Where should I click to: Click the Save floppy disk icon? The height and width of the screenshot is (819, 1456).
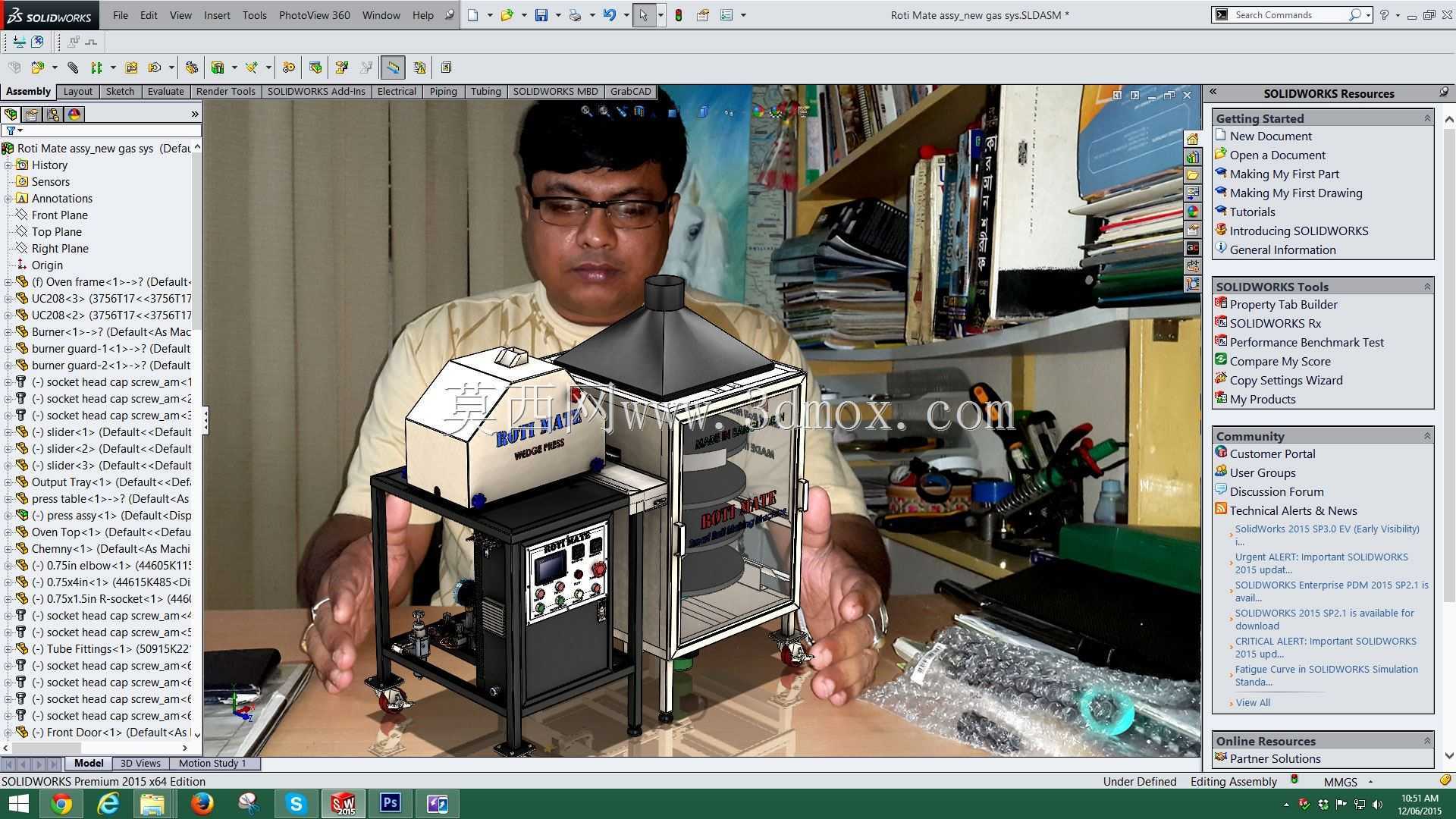[x=541, y=15]
